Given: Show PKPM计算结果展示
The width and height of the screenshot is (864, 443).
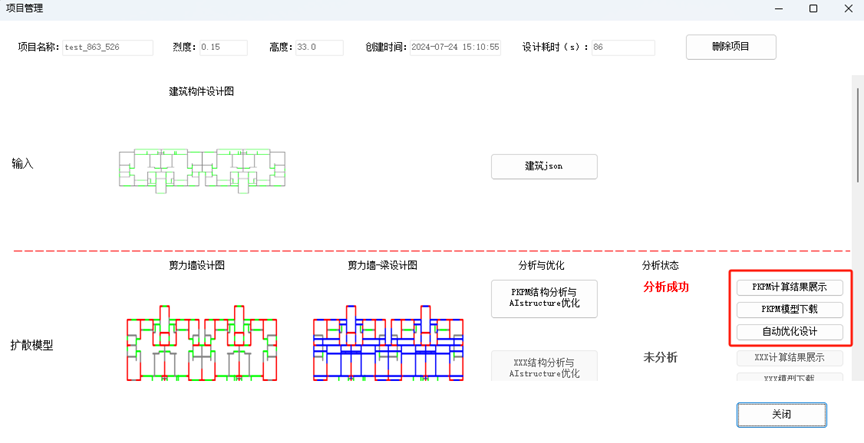Looking at the screenshot, I should [789, 287].
